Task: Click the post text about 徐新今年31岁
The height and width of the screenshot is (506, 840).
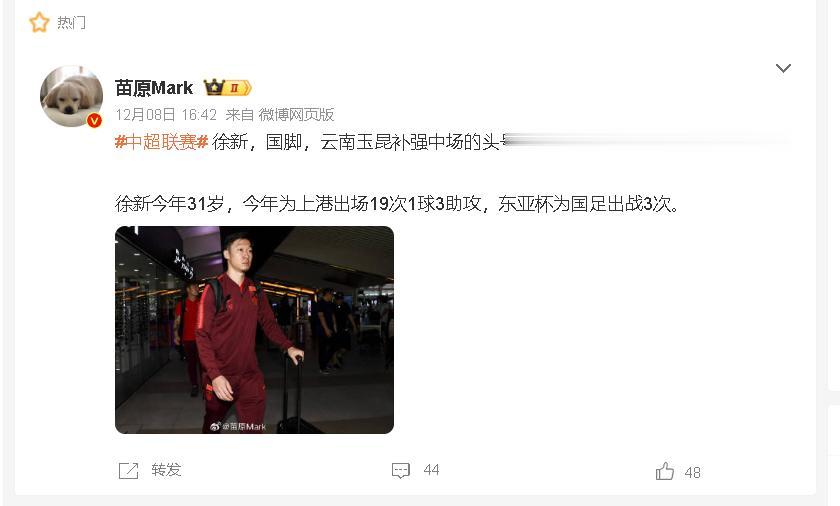Action: pos(398,204)
